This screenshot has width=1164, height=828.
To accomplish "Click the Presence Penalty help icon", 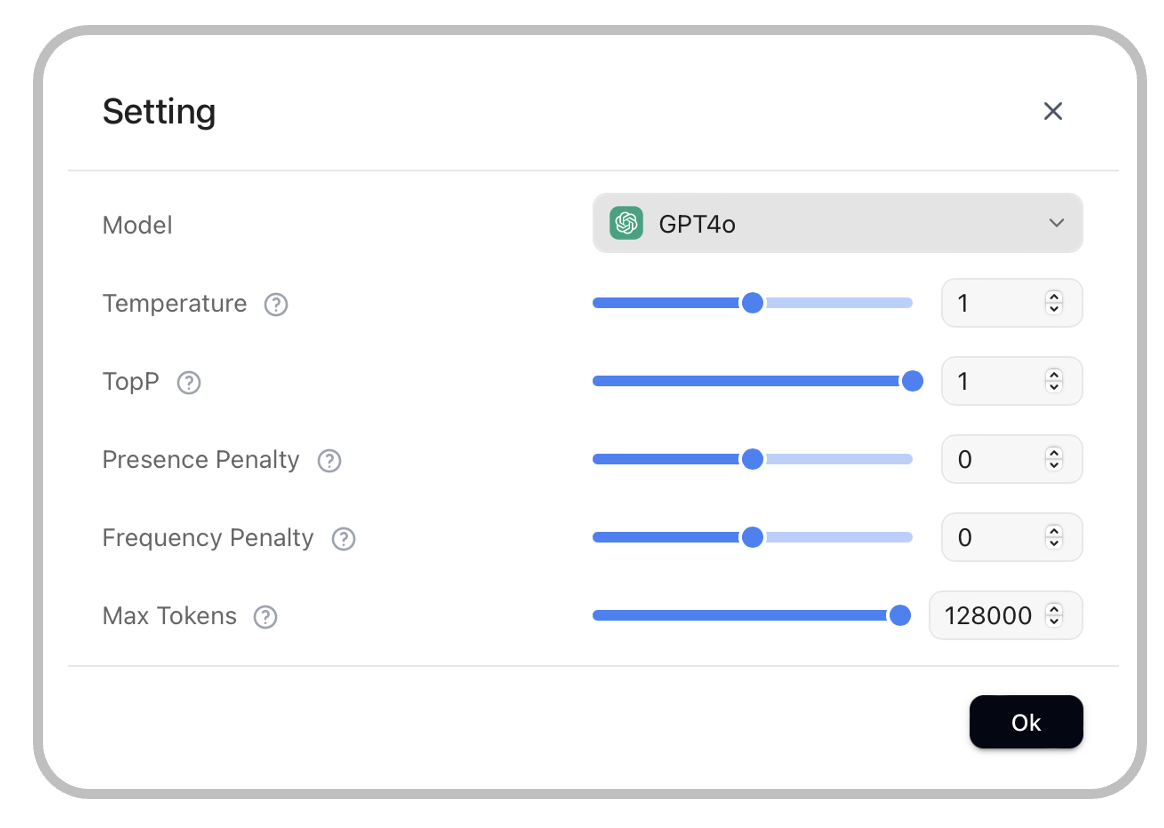I will (x=329, y=461).
